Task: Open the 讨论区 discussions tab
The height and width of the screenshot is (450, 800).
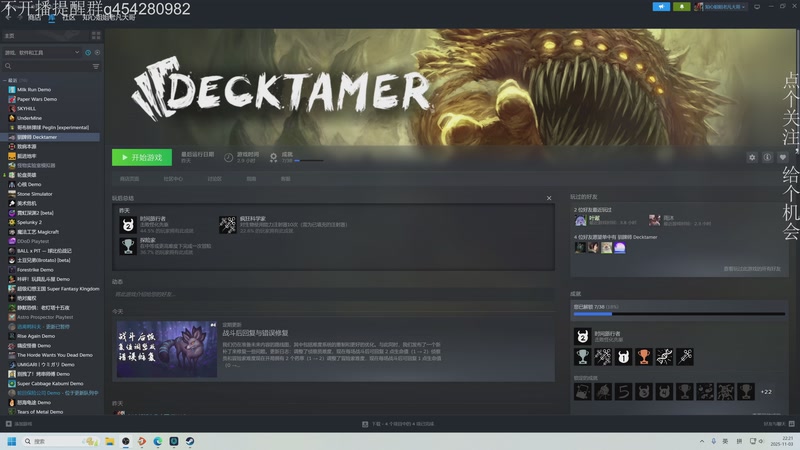Action: click(x=215, y=179)
